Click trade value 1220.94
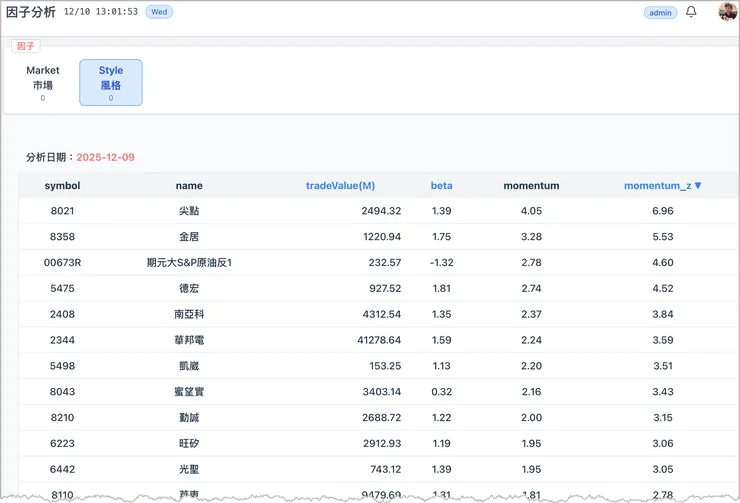The height and width of the screenshot is (503, 740). (382, 237)
